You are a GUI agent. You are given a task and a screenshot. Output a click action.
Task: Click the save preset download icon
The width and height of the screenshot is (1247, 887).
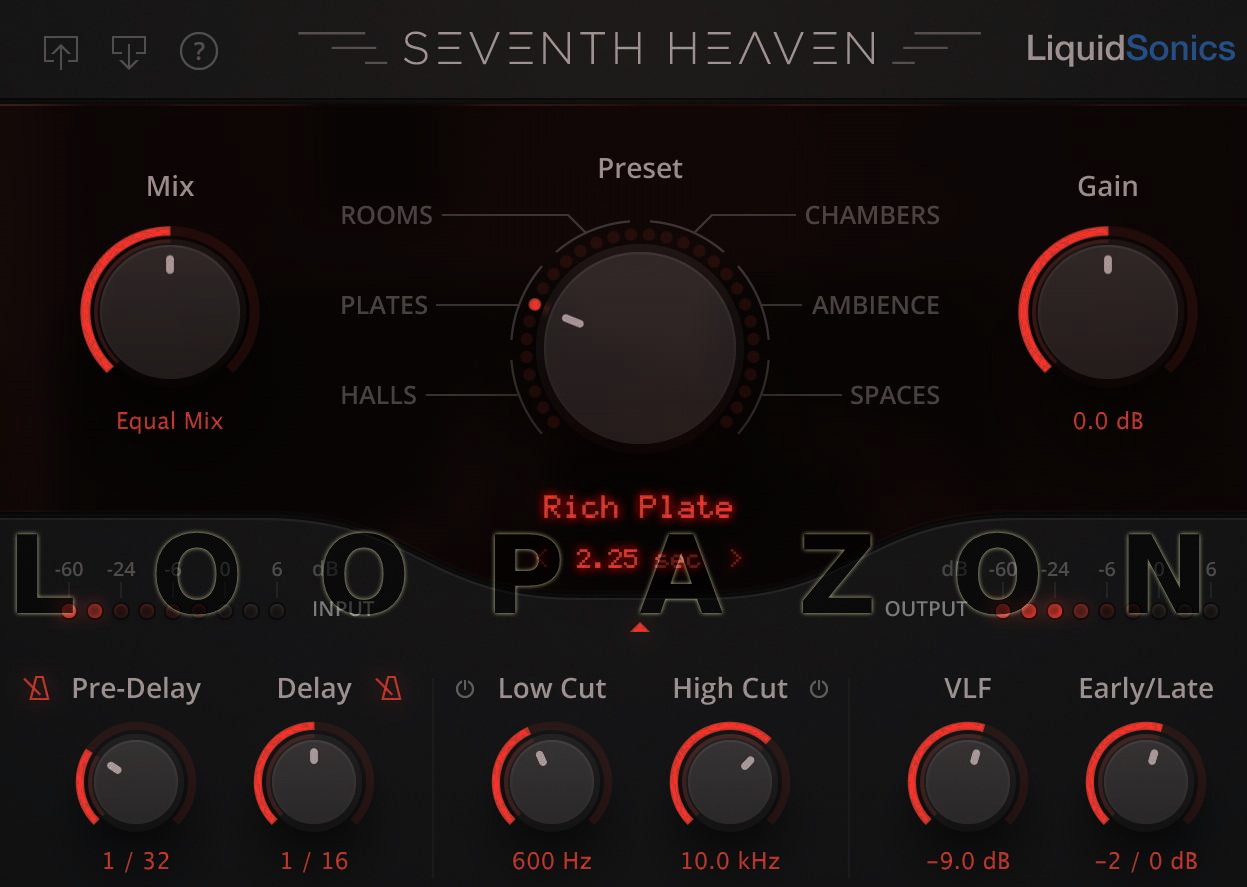[x=128, y=51]
